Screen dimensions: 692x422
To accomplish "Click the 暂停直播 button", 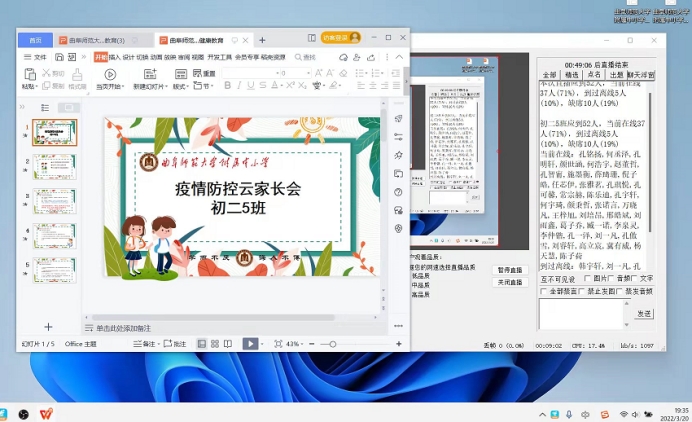I will tap(510, 270).
